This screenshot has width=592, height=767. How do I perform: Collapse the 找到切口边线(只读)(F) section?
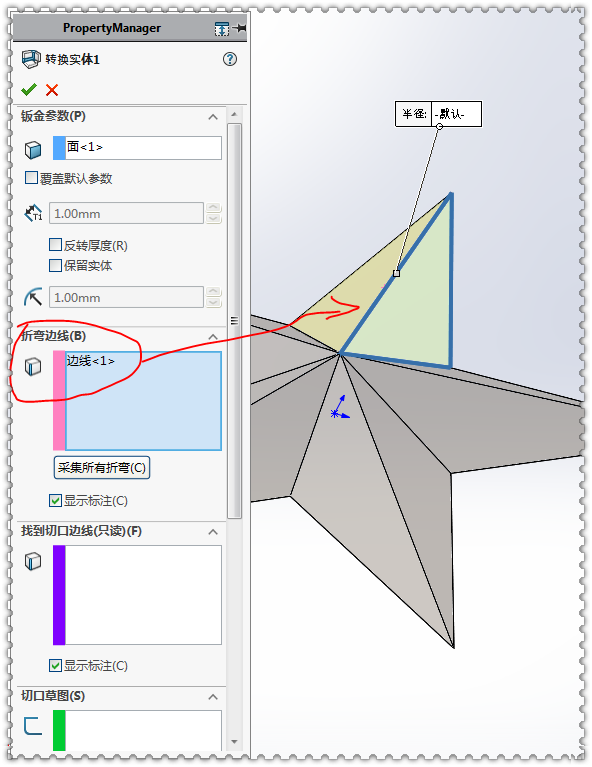tap(213, 532)
